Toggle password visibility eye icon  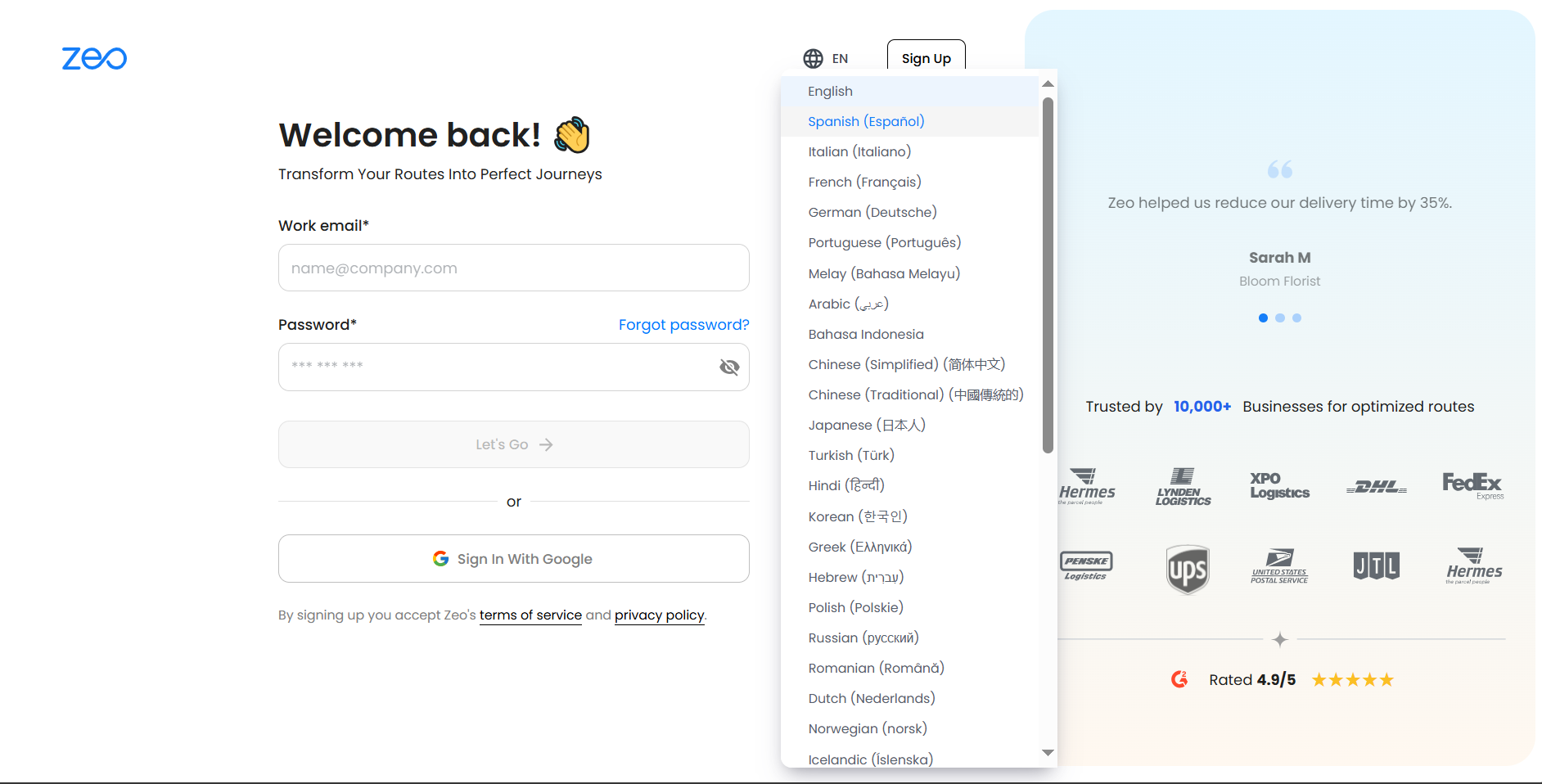728,367
